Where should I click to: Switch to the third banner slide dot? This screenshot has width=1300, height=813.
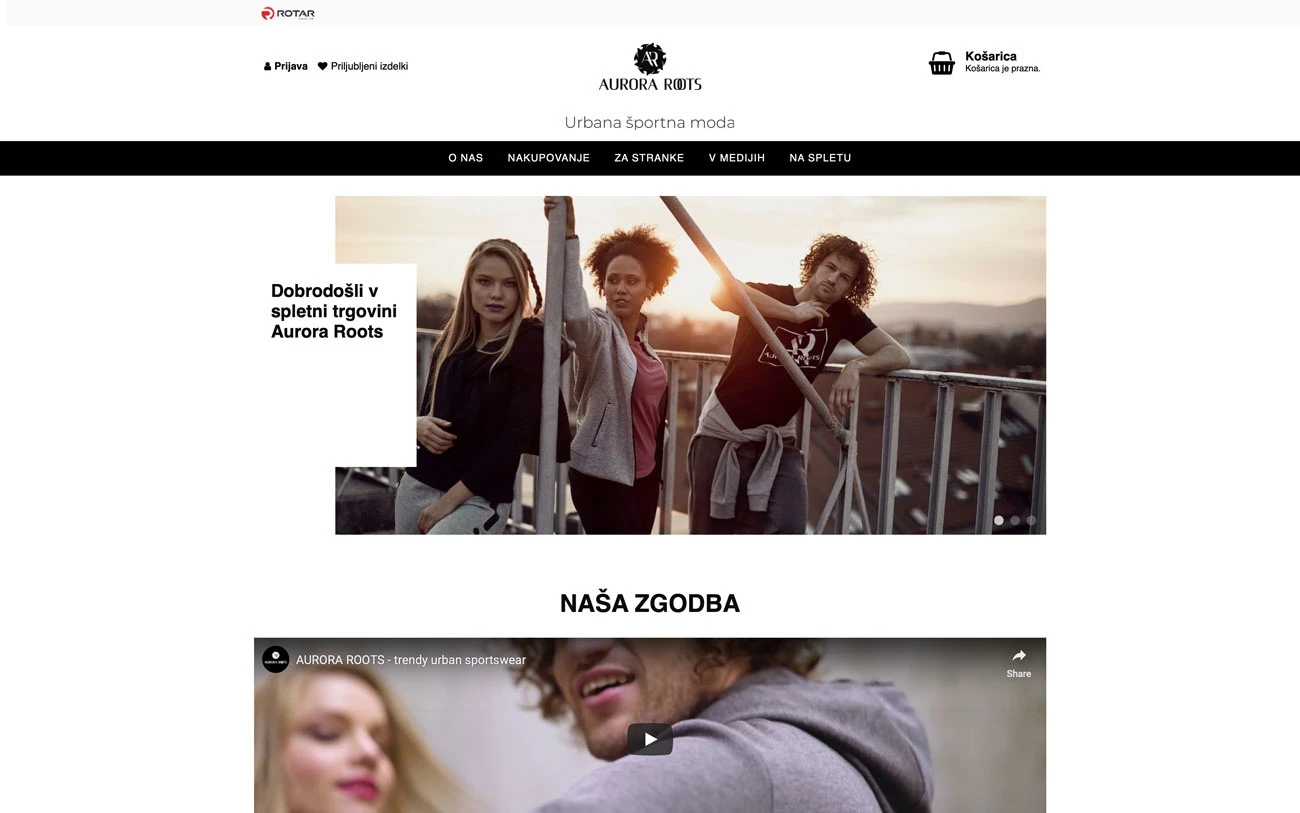tap(1032, 520)
